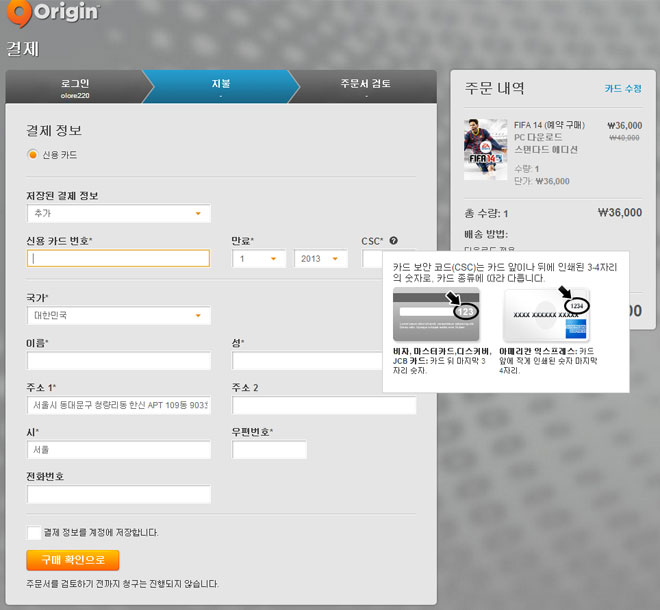Click the 주소 2 input field
Image resolution: width=660 pixels, height=610 pixels.
click(x=324, y=405)
